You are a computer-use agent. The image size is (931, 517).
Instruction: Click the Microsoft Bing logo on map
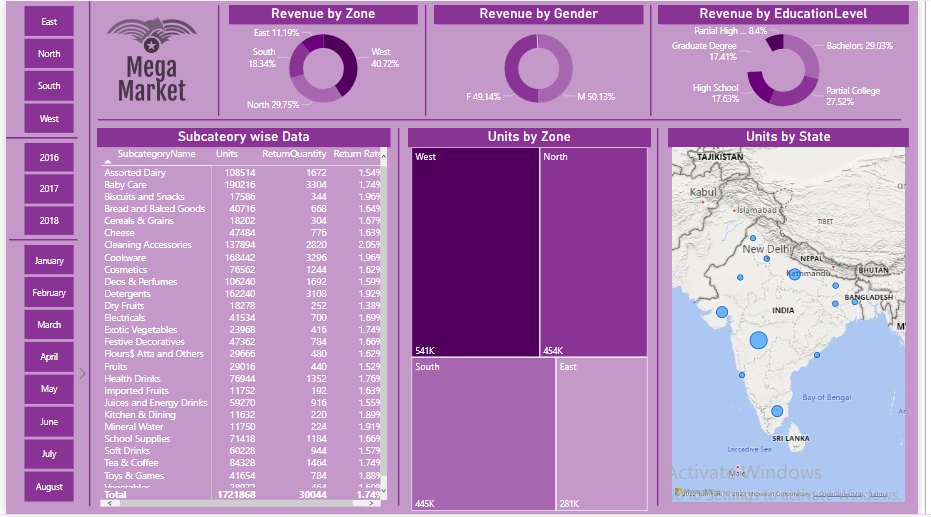[680, 492]
